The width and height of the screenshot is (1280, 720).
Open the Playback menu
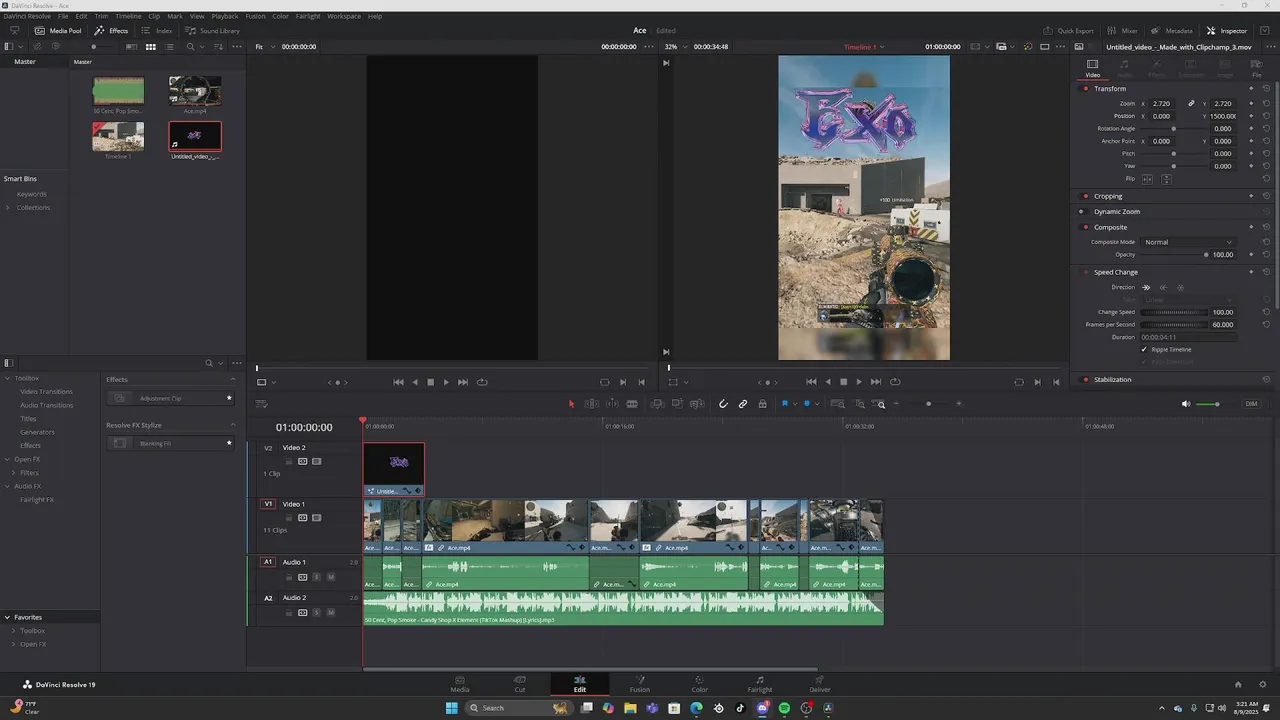tap(224, 16)
